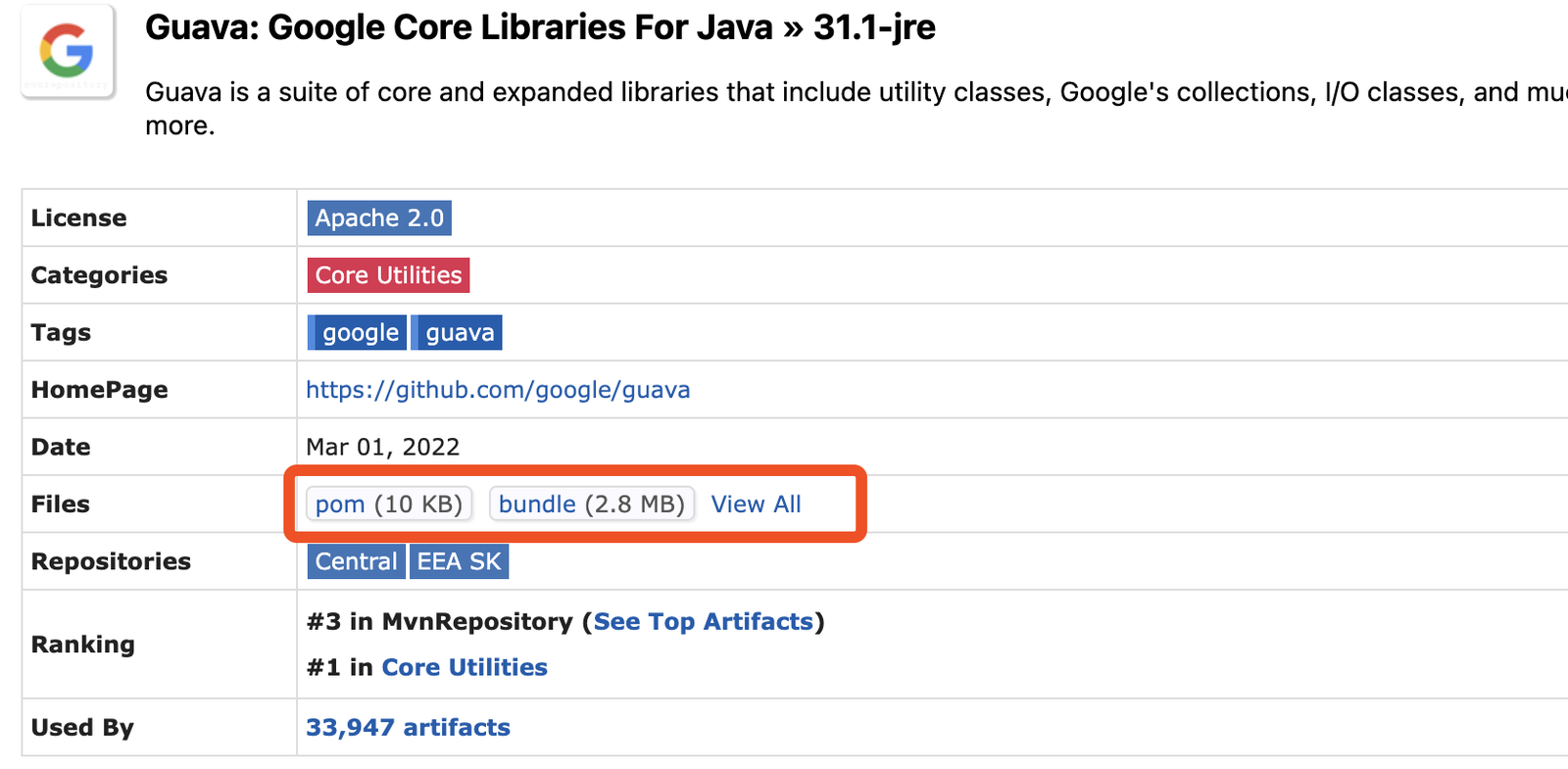
Task: Click the guava tag
Action: tap(459, 333)
